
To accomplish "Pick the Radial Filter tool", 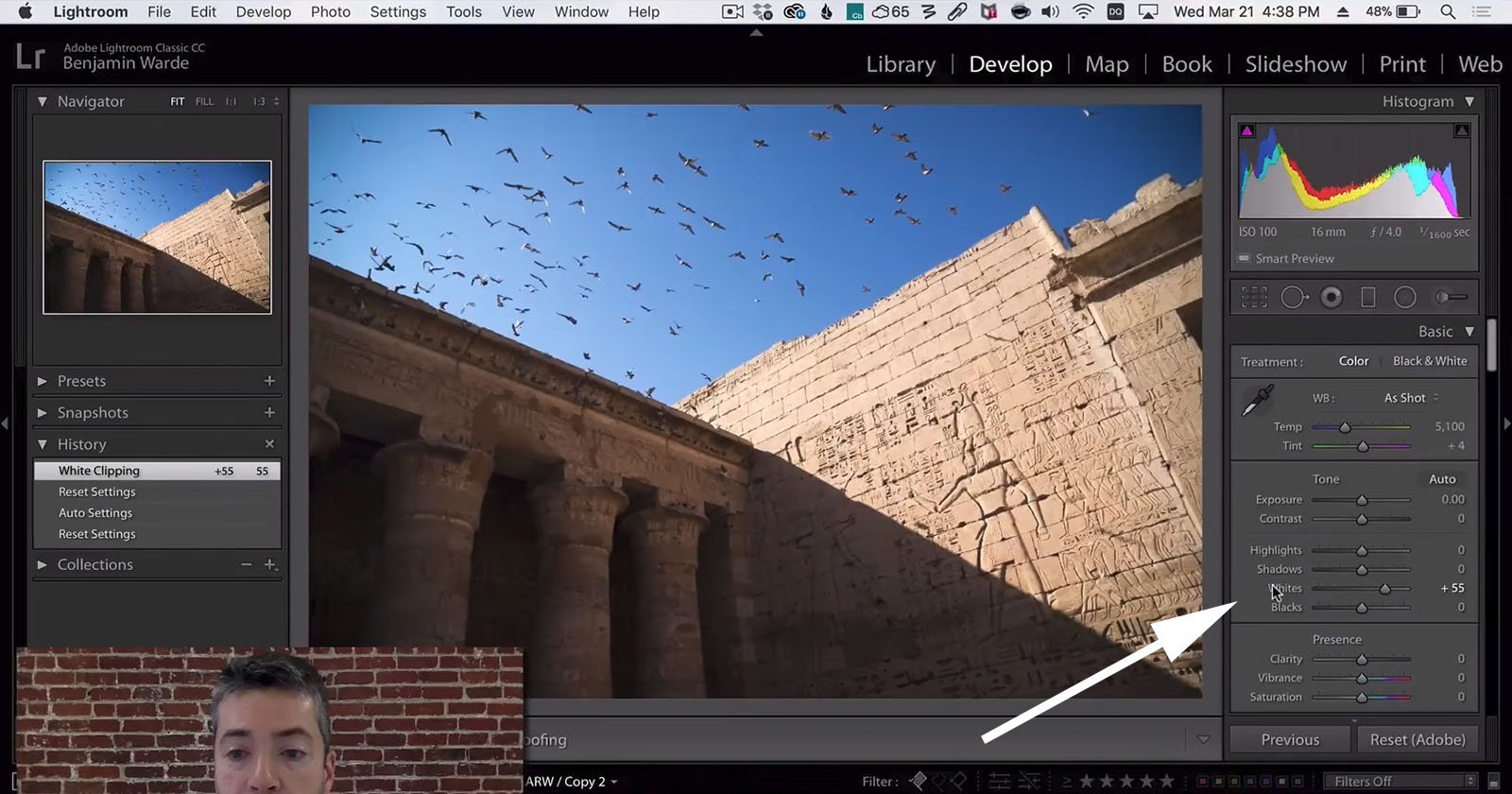I will [1405, 298].
